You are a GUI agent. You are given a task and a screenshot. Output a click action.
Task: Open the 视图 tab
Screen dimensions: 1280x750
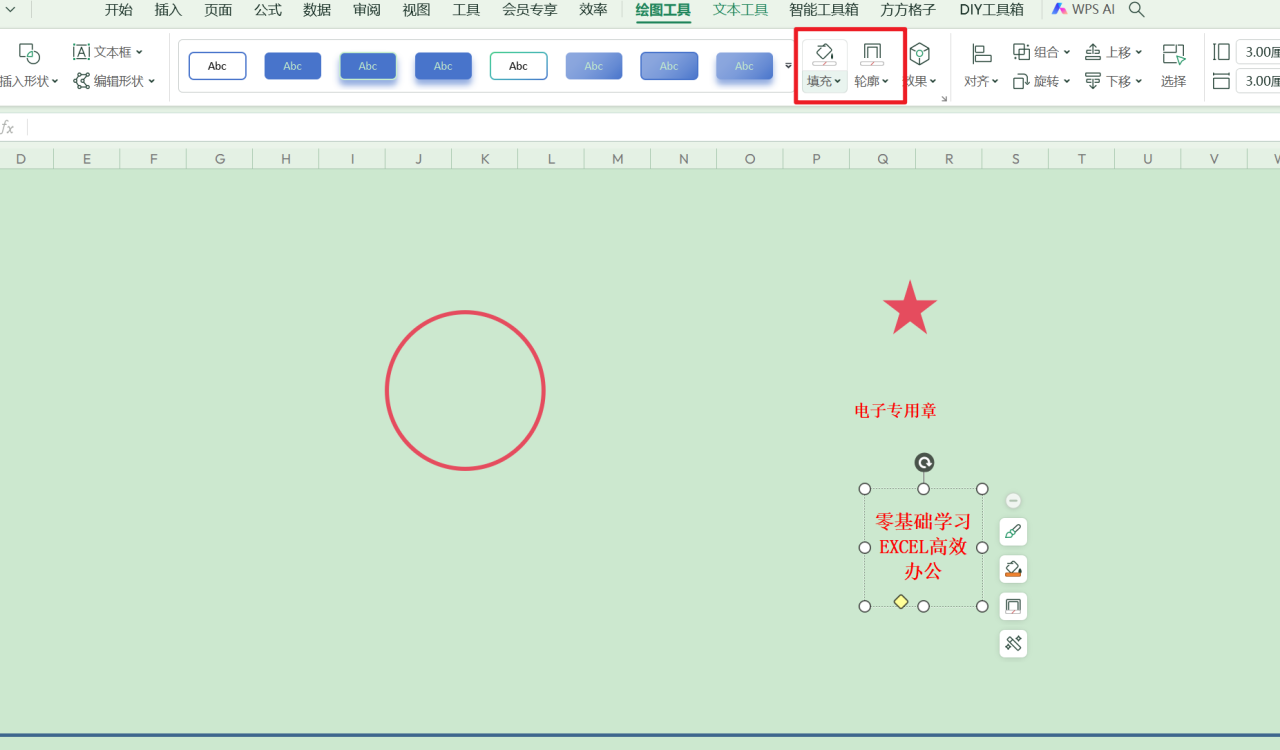[x=416, y=10]
